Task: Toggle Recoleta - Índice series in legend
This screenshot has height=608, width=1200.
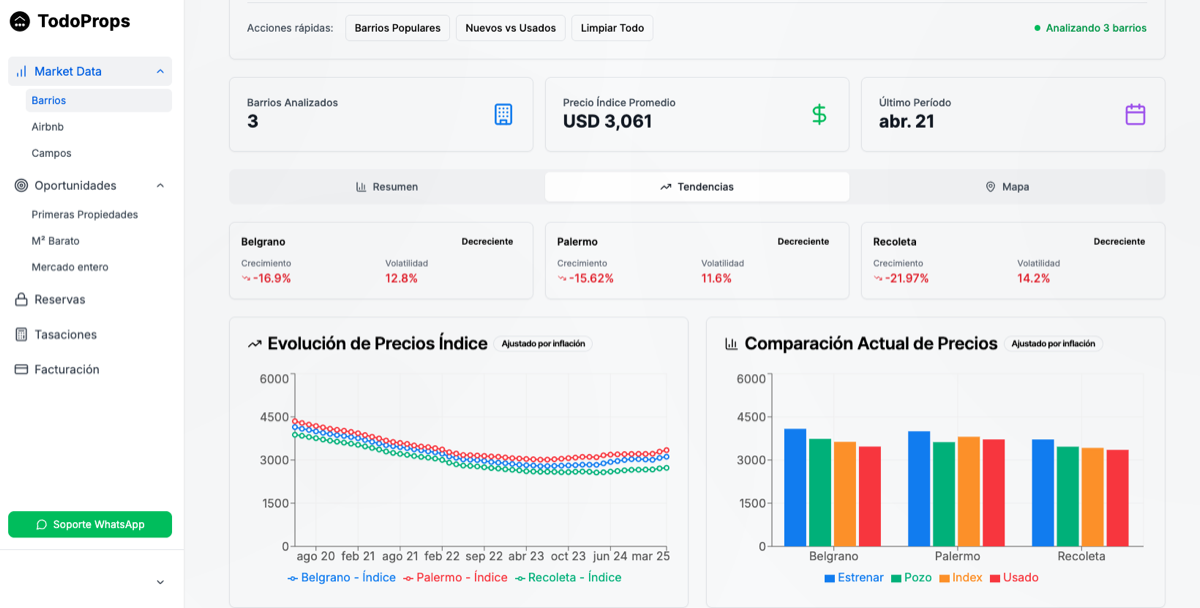Action: 567,578
